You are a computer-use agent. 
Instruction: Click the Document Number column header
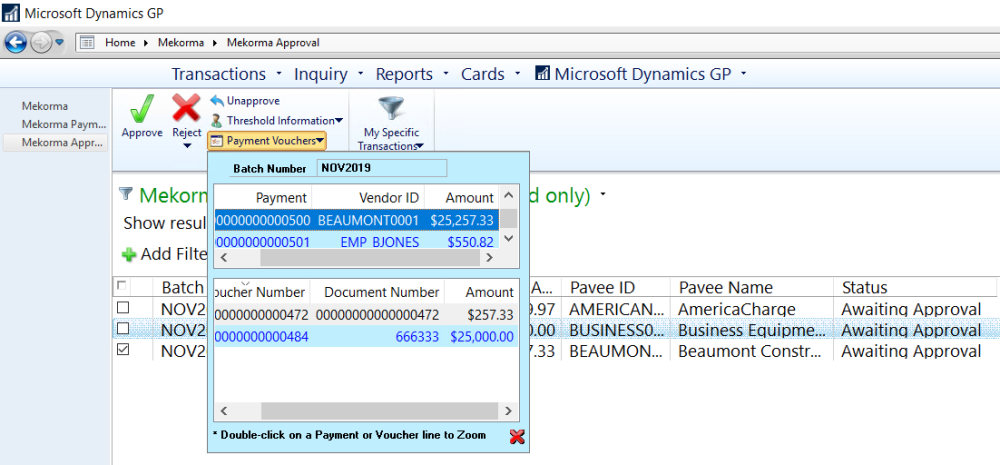(x=381, y=292)
